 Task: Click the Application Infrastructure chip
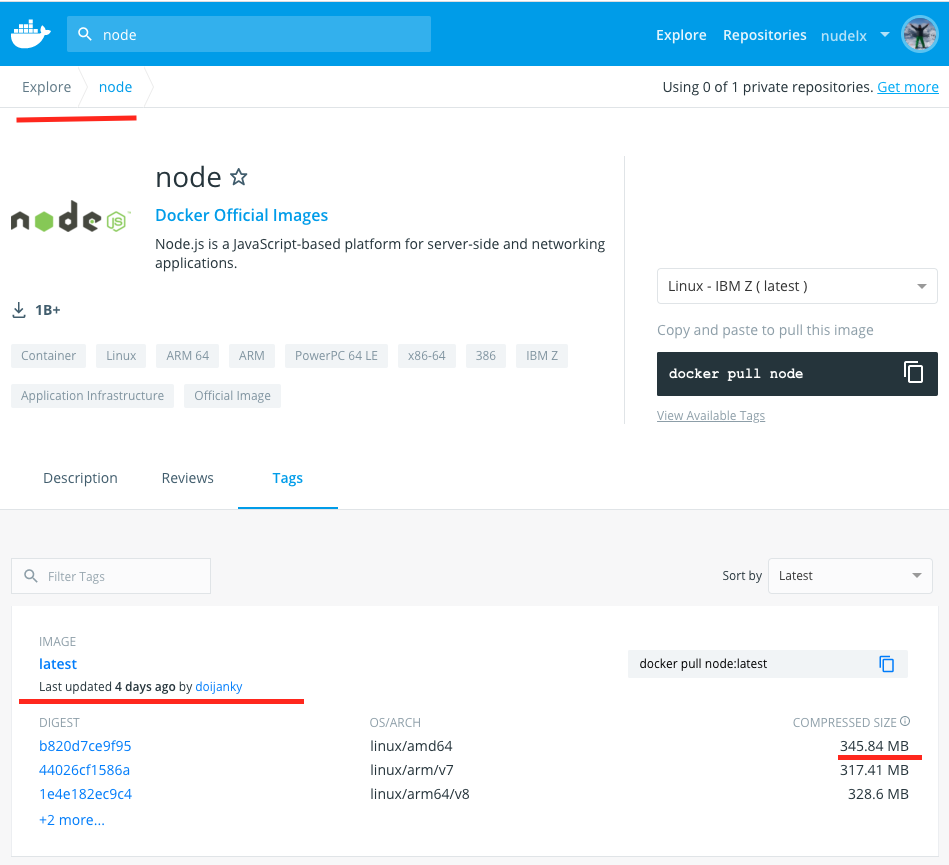[x=92, y=396]
